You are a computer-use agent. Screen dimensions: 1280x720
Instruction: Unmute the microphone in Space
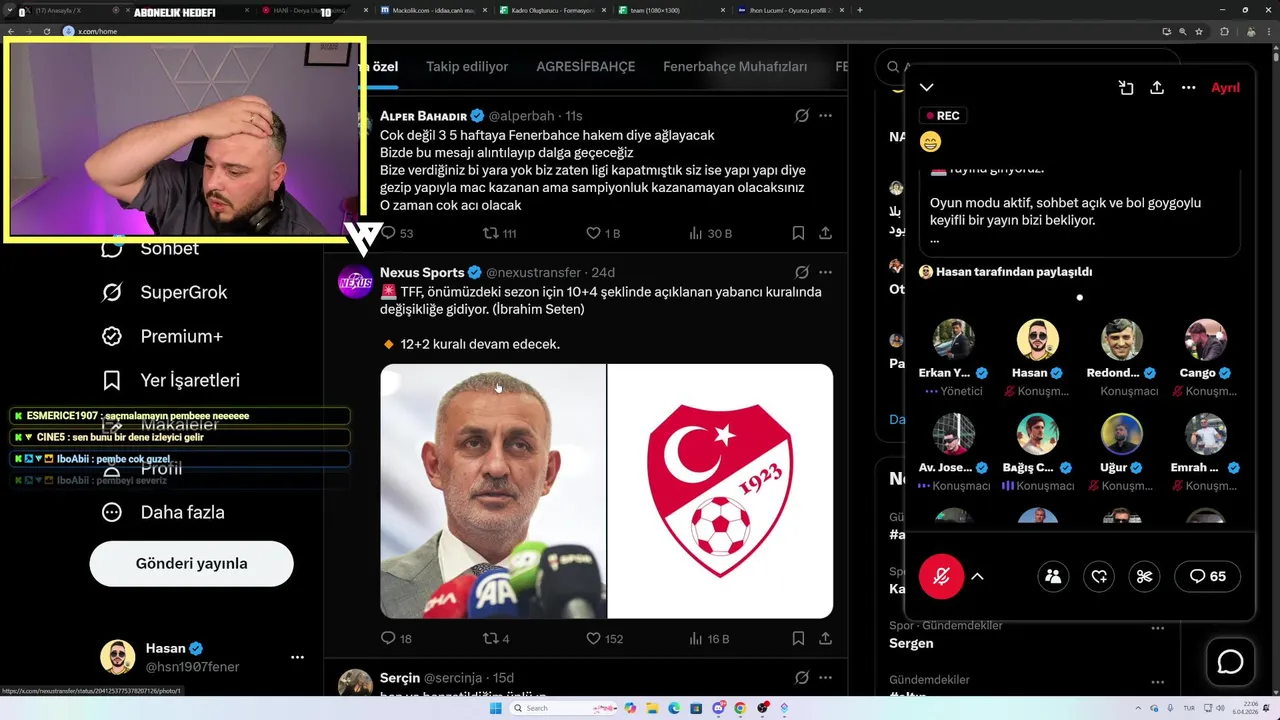941,576
